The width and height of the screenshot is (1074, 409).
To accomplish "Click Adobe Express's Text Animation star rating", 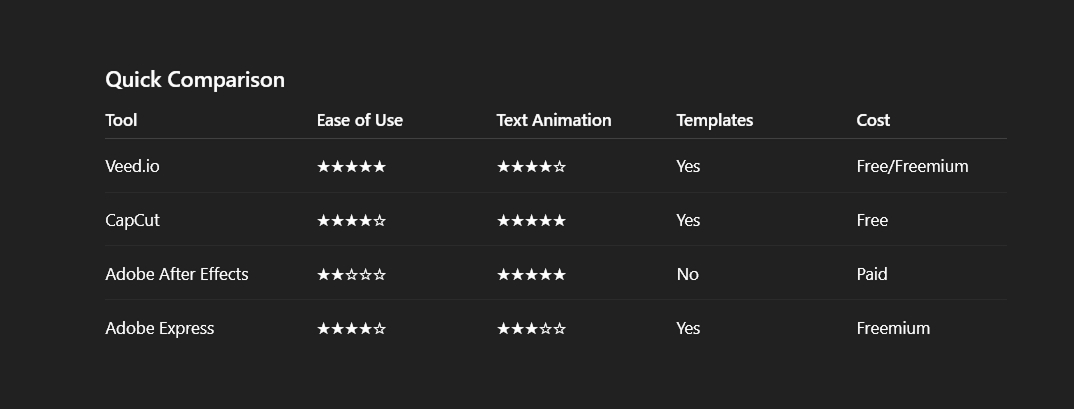I will click(x=531, y=328).
